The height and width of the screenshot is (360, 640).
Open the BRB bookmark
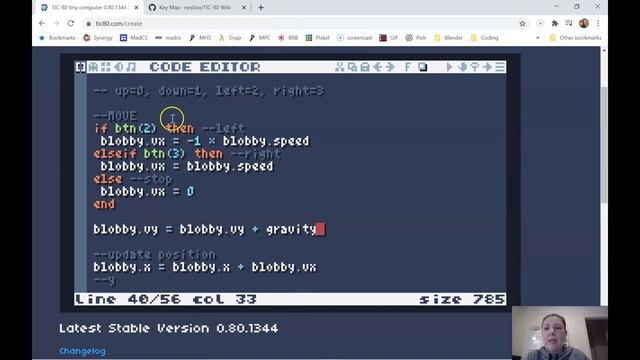point(288,38)
